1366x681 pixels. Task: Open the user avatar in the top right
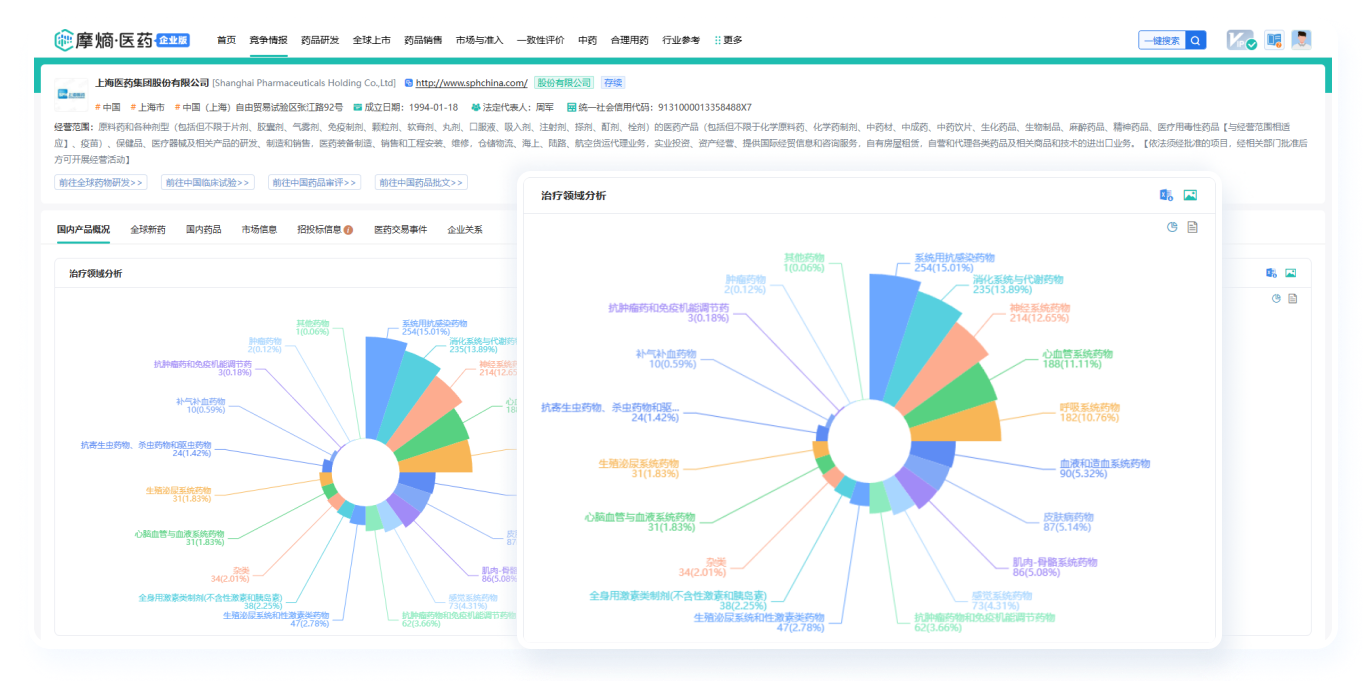[1301, 40]
